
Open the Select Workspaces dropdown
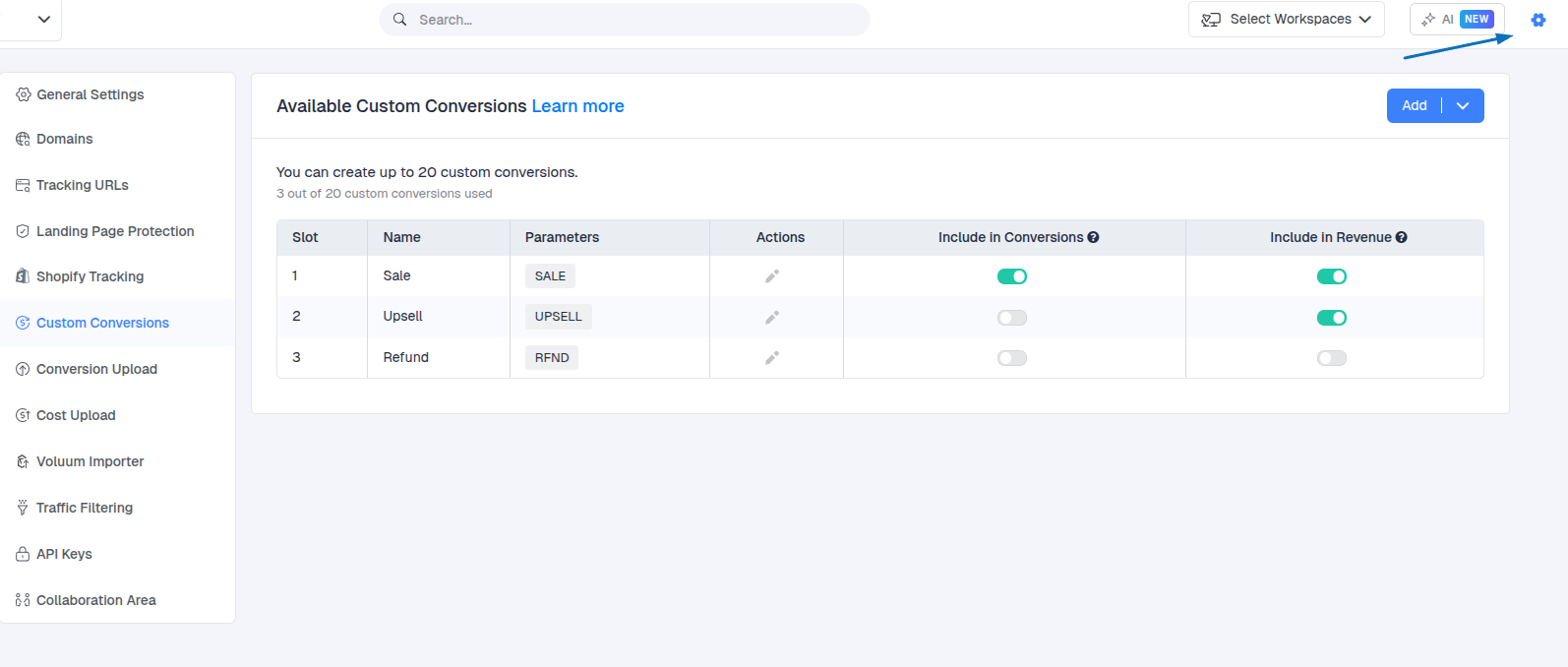(1286, 20)
